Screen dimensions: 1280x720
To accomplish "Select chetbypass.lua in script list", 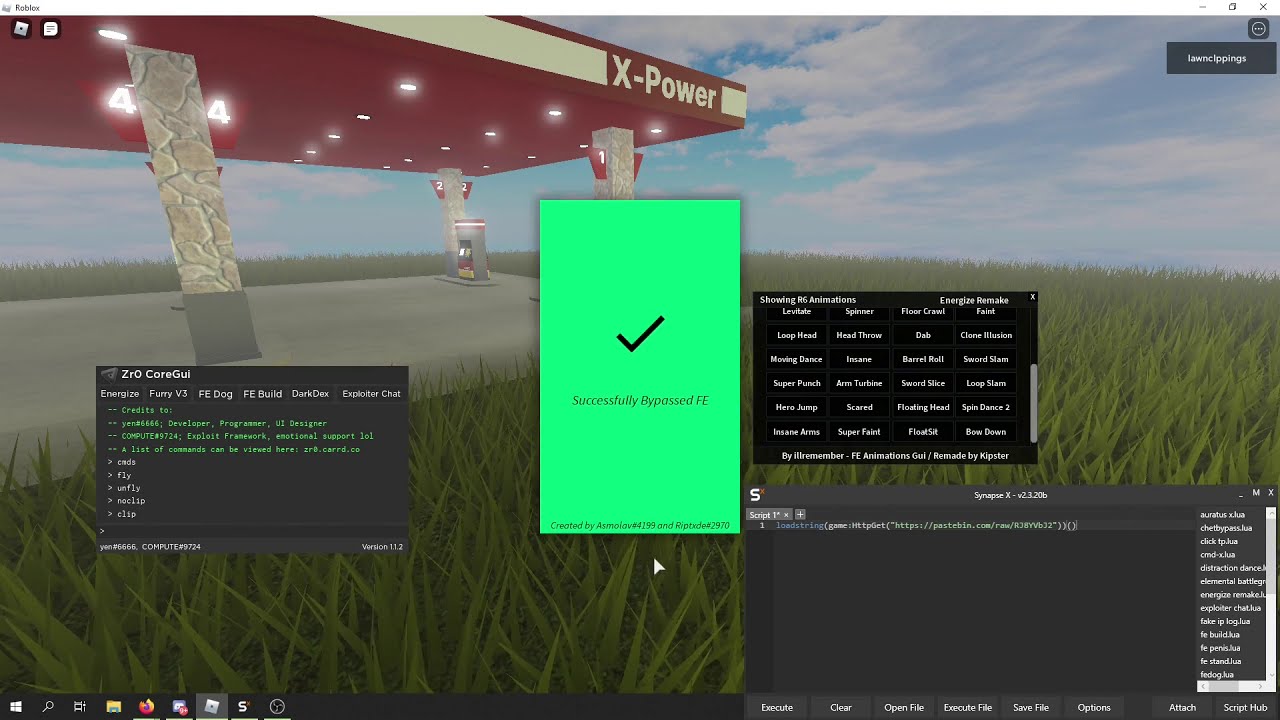I will pyautogui.click(x=1226, y=528).
